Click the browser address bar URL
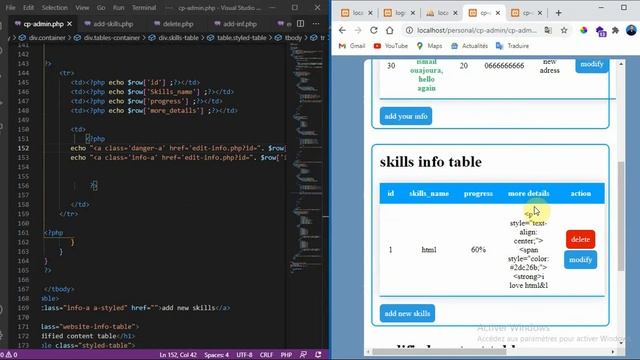Viewport: 640px width, 360px height. point(477,30)
